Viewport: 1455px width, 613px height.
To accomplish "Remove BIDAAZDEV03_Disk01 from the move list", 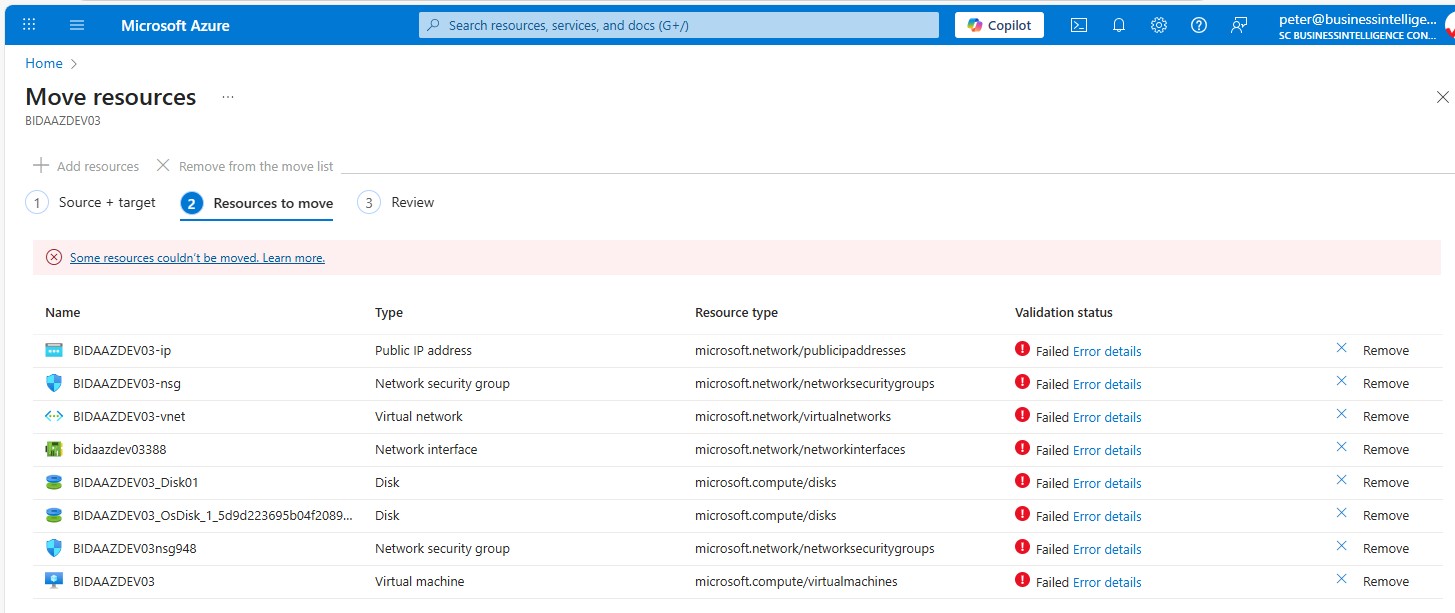I will (x=1372, y=482).
